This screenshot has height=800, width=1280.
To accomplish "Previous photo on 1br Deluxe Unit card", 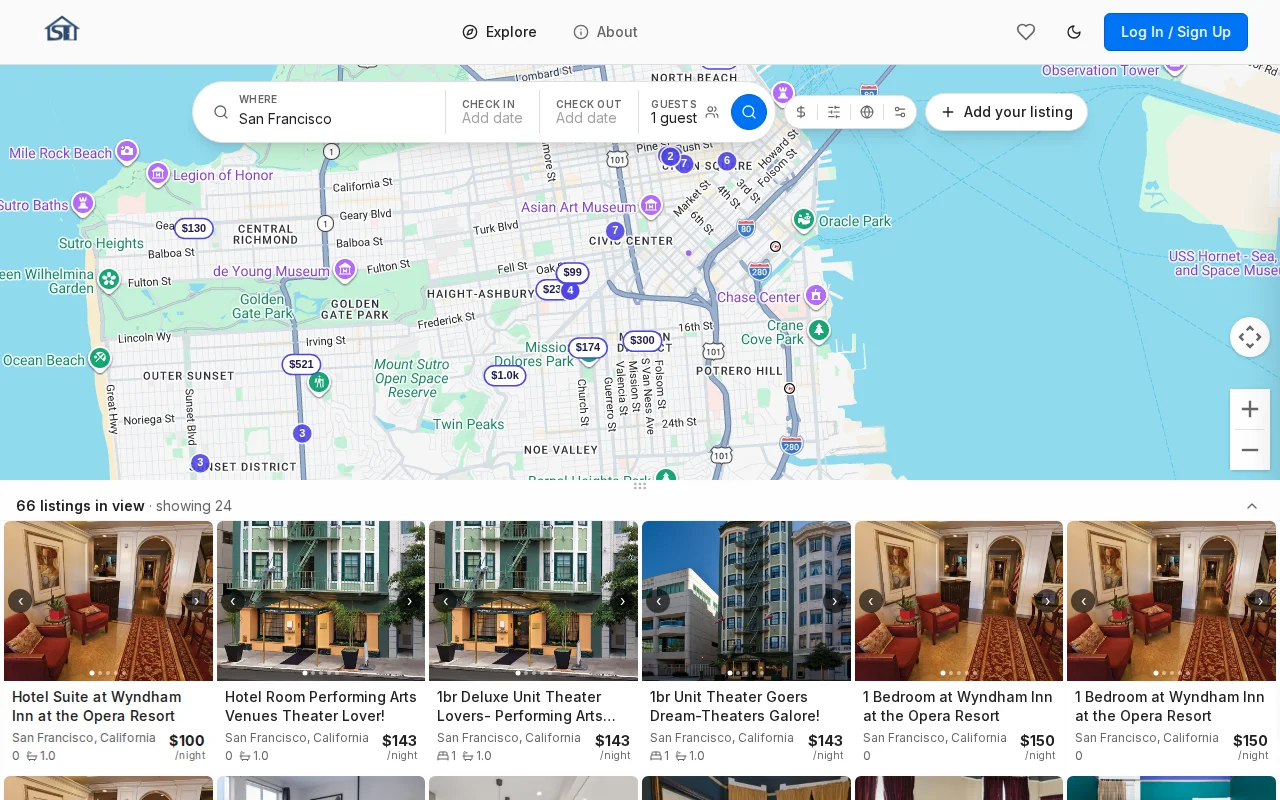I will tap(445, 601).
